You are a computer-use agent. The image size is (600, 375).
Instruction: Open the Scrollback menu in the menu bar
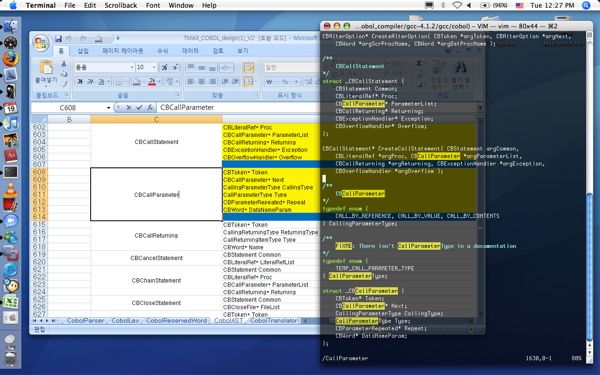121,5
